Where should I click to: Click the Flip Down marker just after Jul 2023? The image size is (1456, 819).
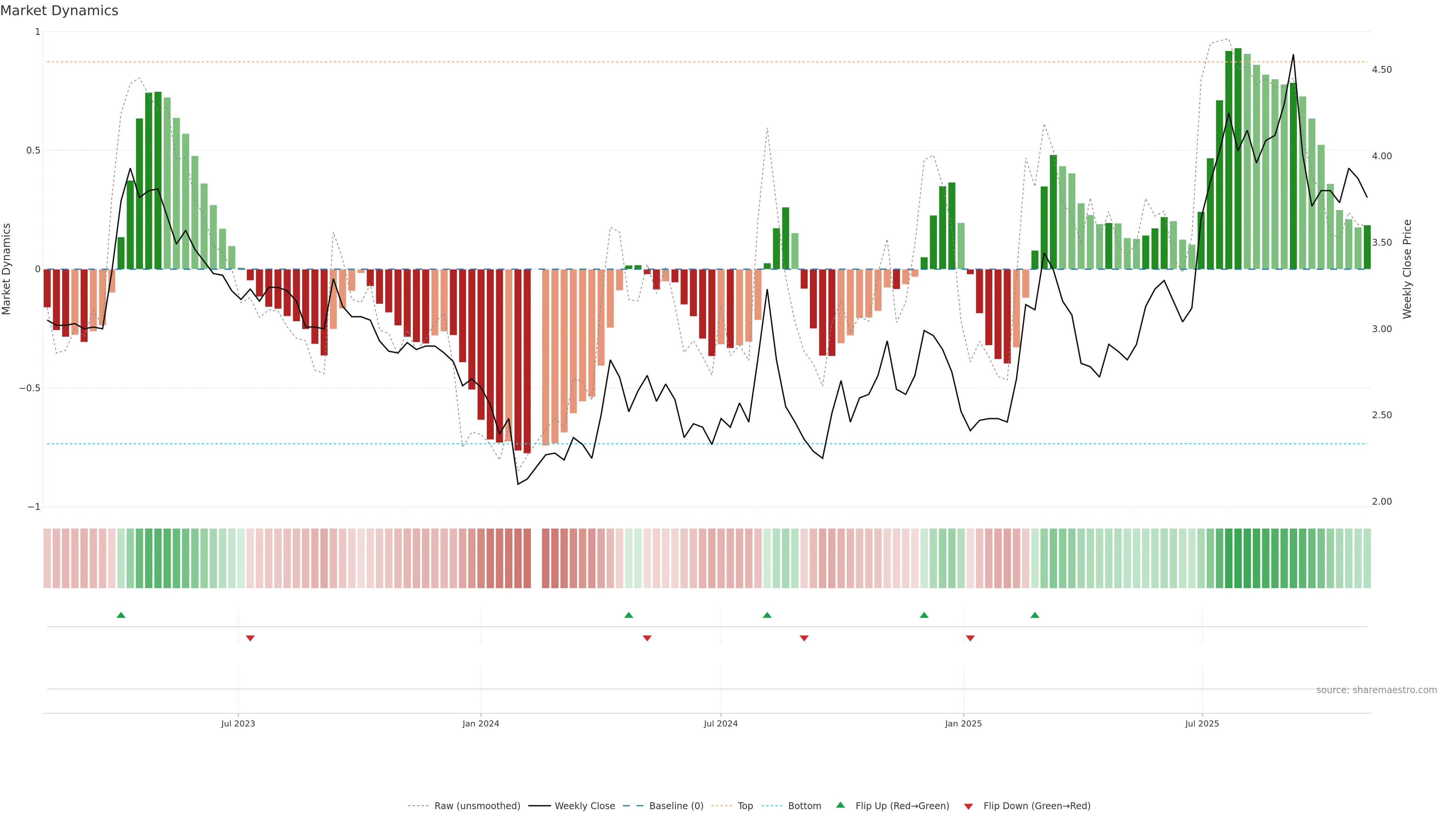[x=250, y=638]
